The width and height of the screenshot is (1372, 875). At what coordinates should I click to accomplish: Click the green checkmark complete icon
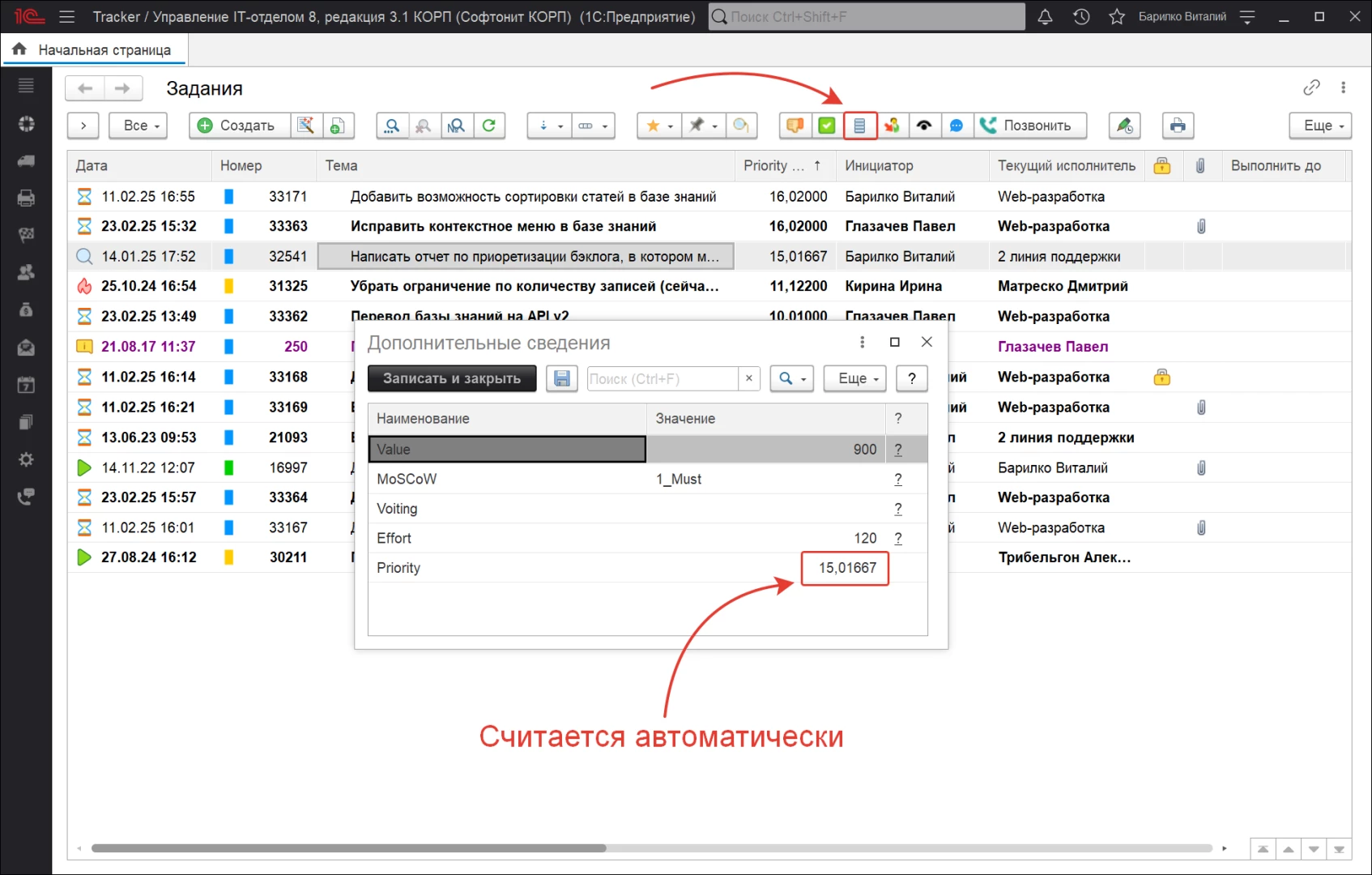[x=827, y=126]
